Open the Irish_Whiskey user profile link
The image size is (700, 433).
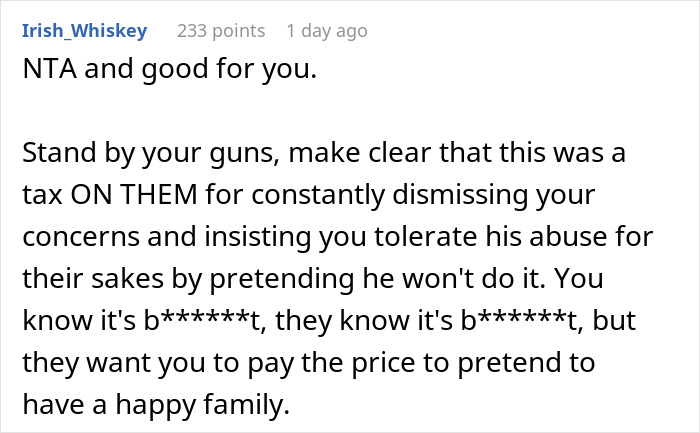click(x=84, y=31)
